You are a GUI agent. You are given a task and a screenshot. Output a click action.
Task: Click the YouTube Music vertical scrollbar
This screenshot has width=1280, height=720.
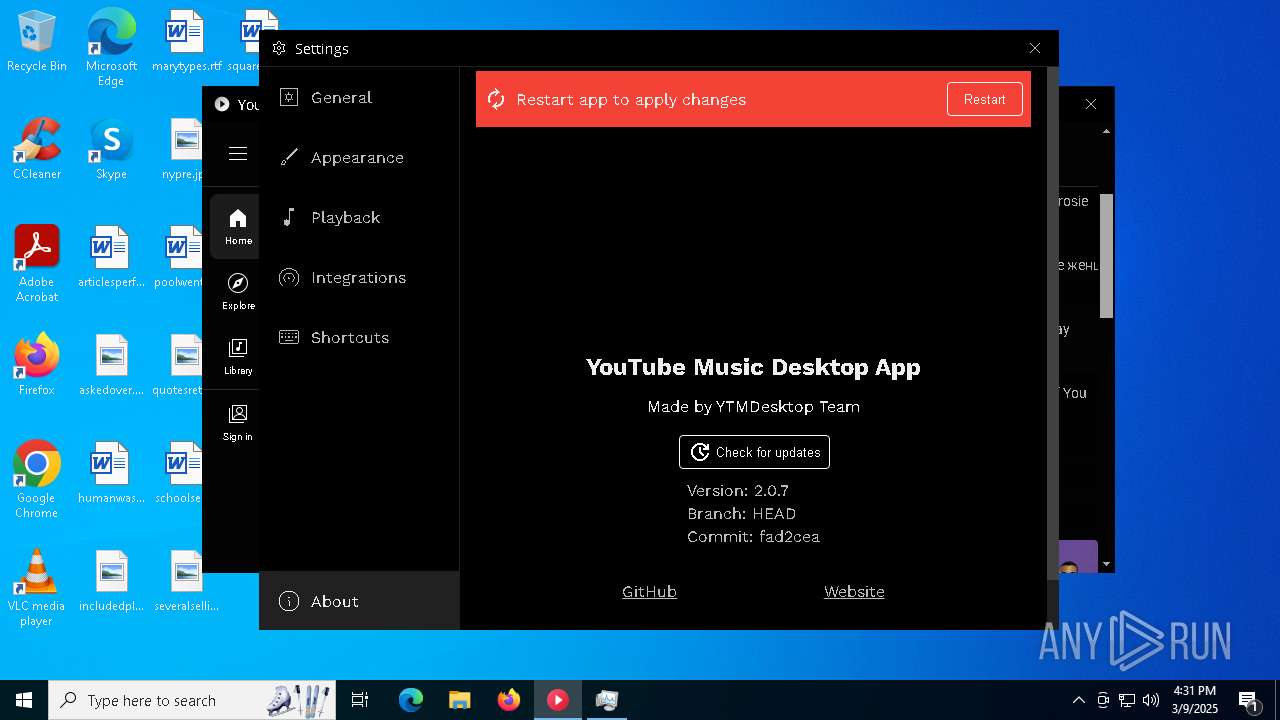point(1106,256)
